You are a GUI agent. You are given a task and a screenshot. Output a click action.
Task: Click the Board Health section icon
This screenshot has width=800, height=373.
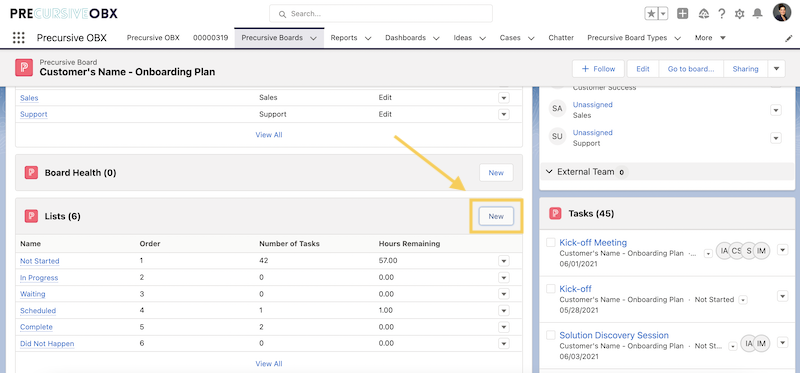tap(31, 172)
